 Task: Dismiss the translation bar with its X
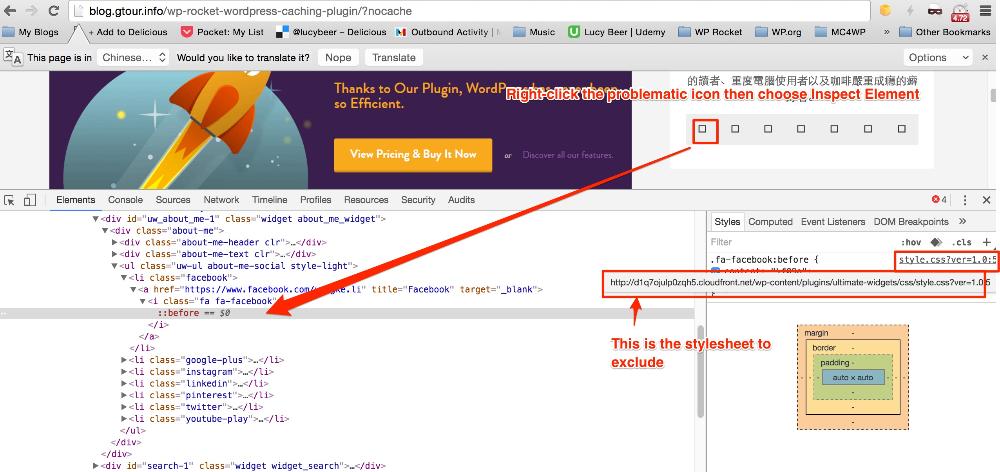point(985,57)
